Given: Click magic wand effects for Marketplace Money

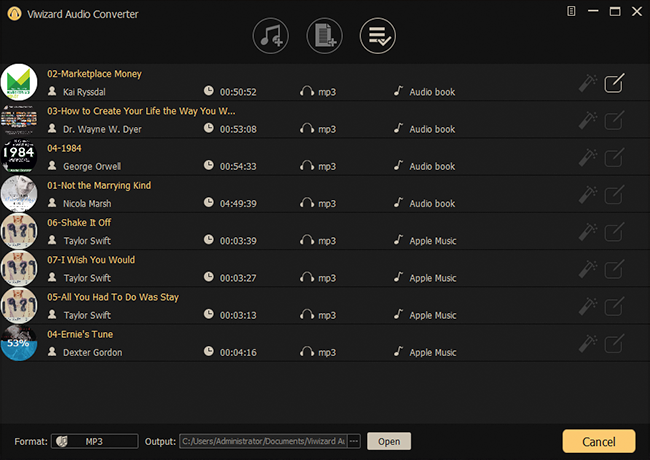Looking at the screenshot, I should pyautogui.click(x=587, y=83).
